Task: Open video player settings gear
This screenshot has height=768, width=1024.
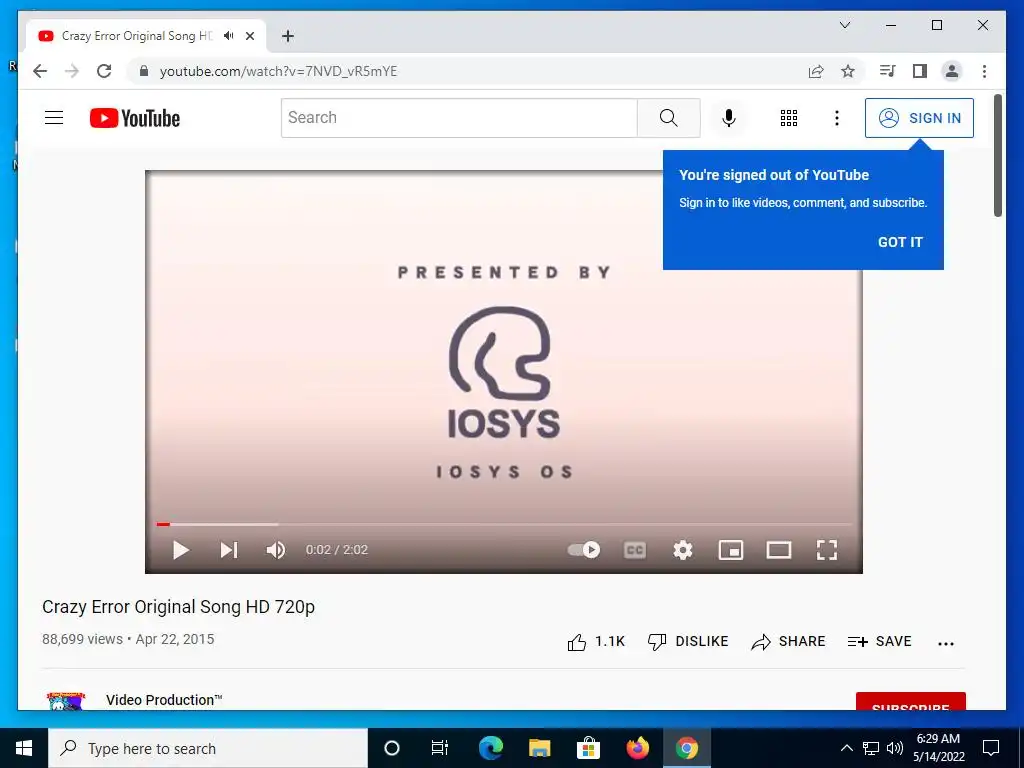Action: (682, 550)
